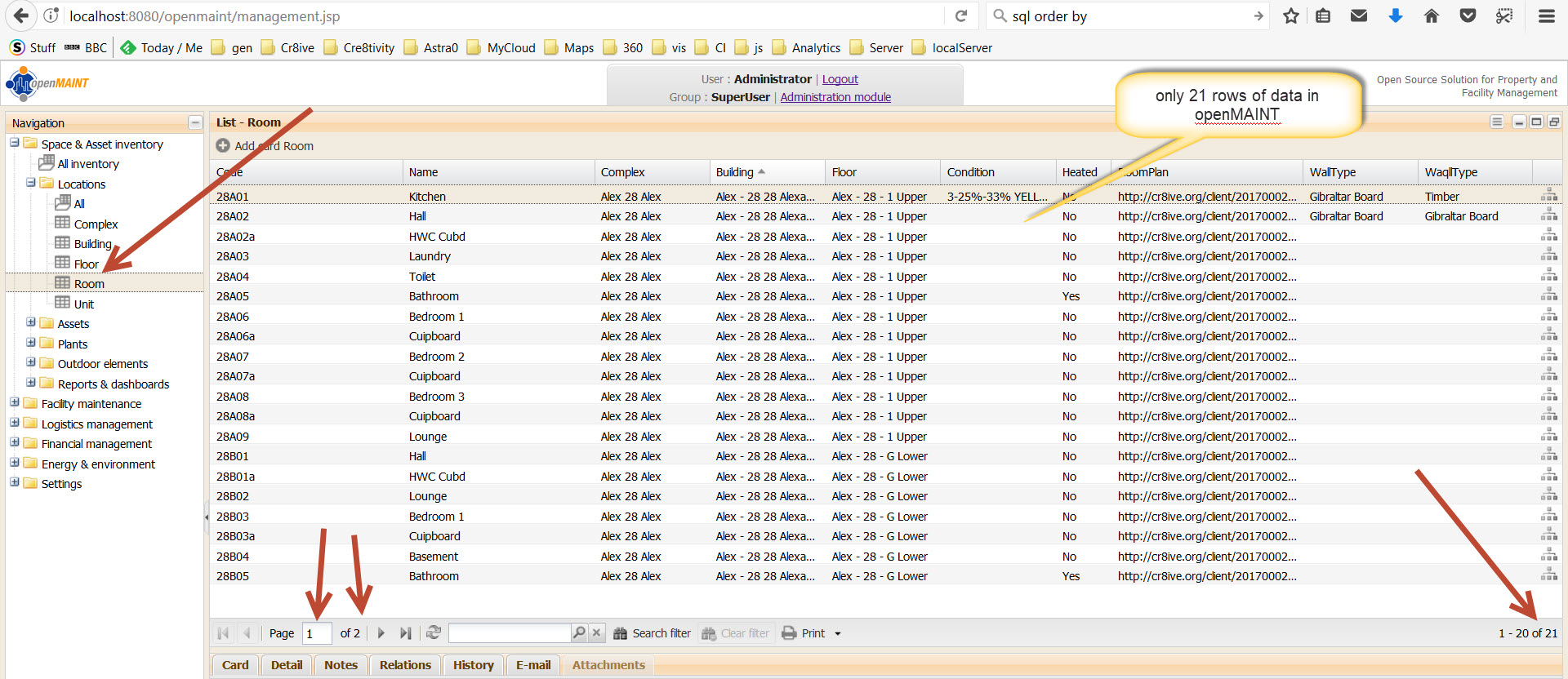Click the page number input field
The image size is (1568, 679).
(x=317, y=633)
